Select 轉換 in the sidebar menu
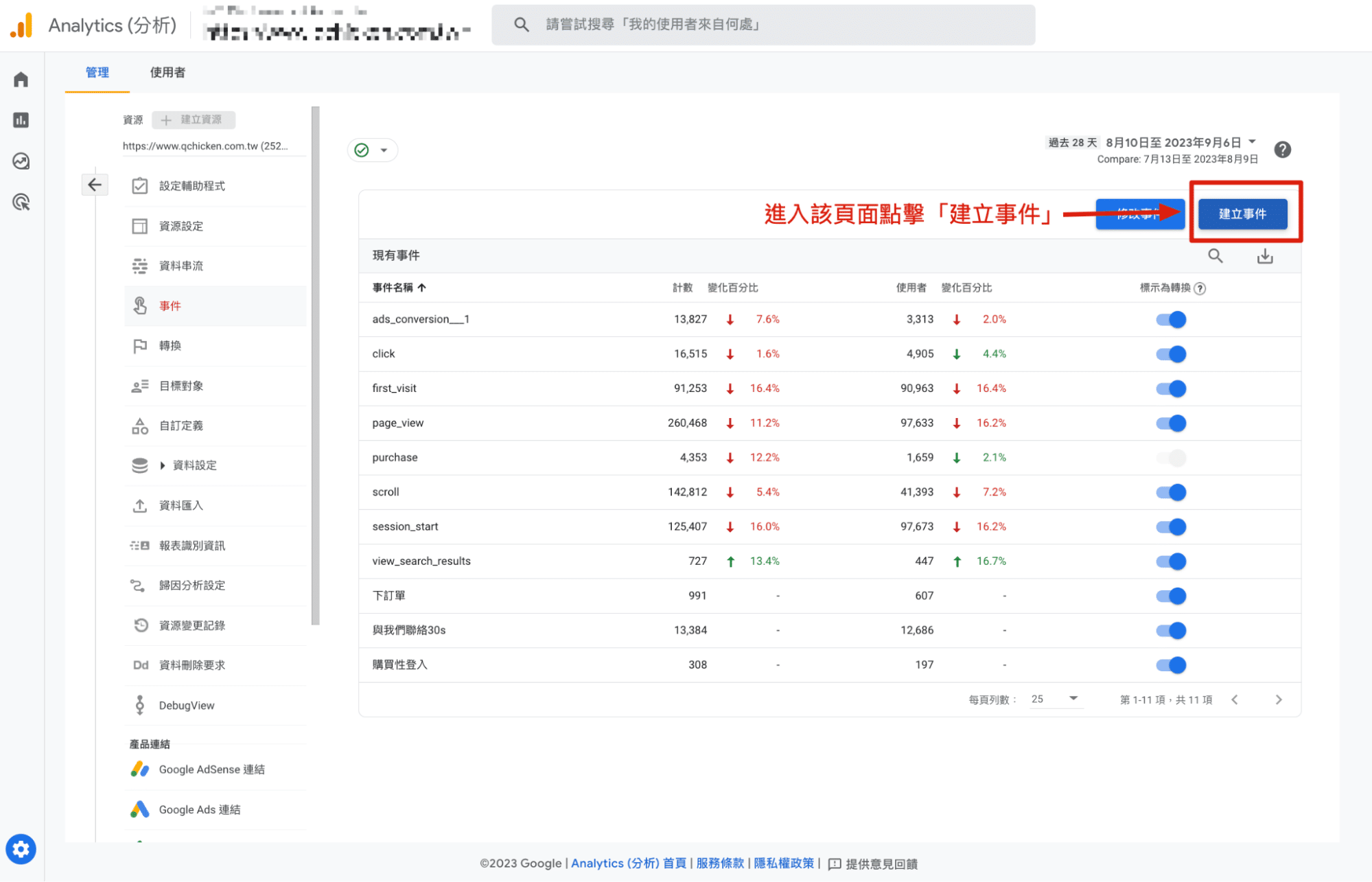The width and height of the screenshot is (1372, 882). (x=171, y=345)
